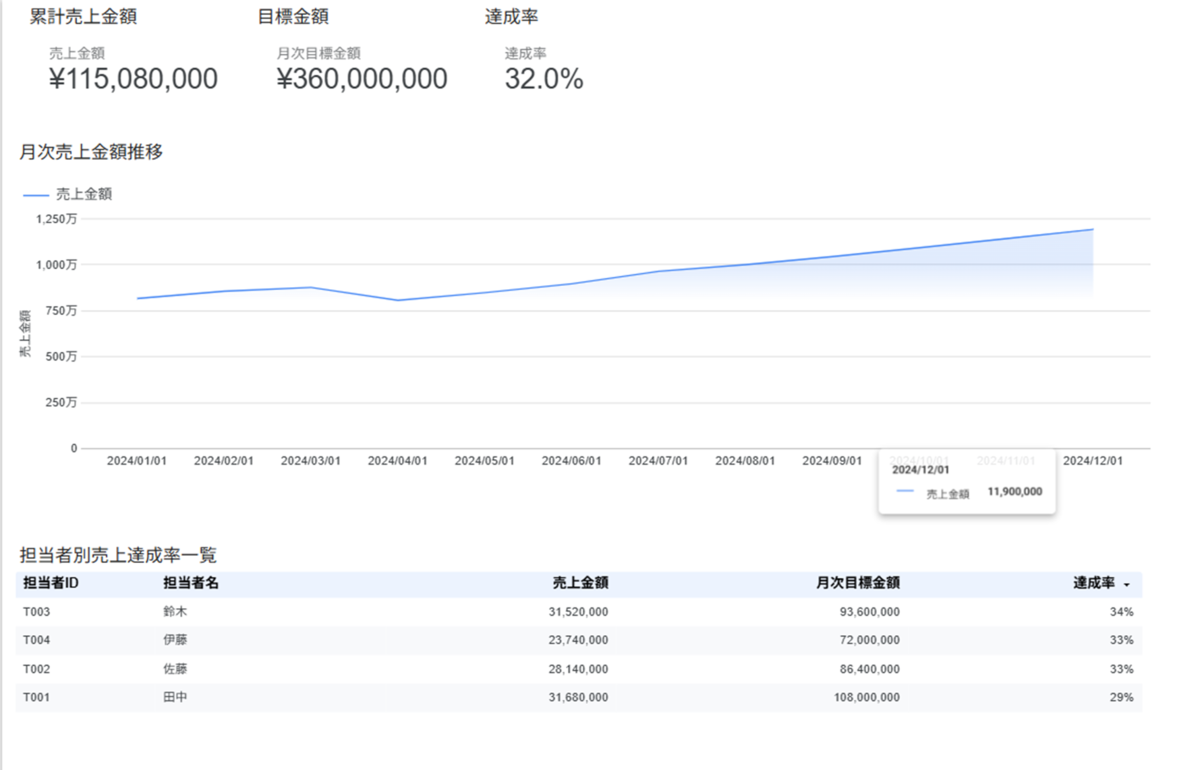
Task: Click the 2024/03/01 x-axis label
Action: [311, 461]
